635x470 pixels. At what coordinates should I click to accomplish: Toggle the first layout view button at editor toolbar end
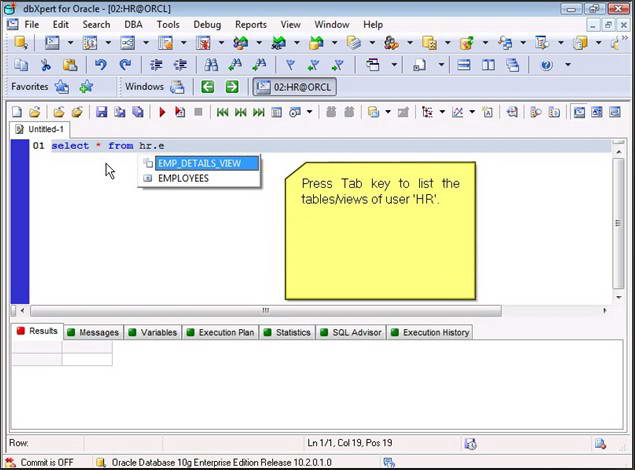tap(579, 112)
